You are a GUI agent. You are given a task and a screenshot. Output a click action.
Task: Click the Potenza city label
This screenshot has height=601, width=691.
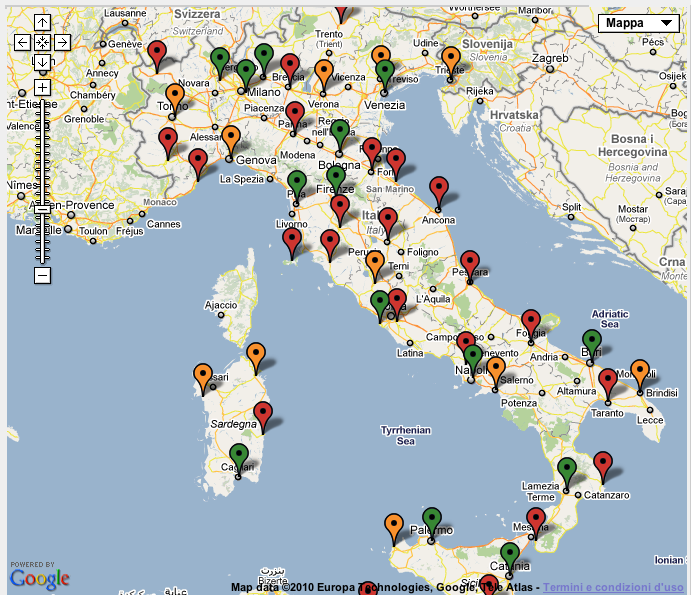[x=519, y=403]
